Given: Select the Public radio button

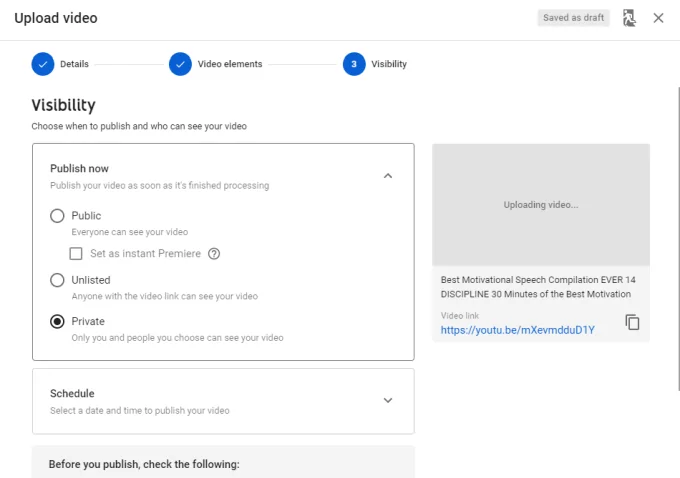Looking at the screenshot, I should pyautogui.click(x=57, y=216).
